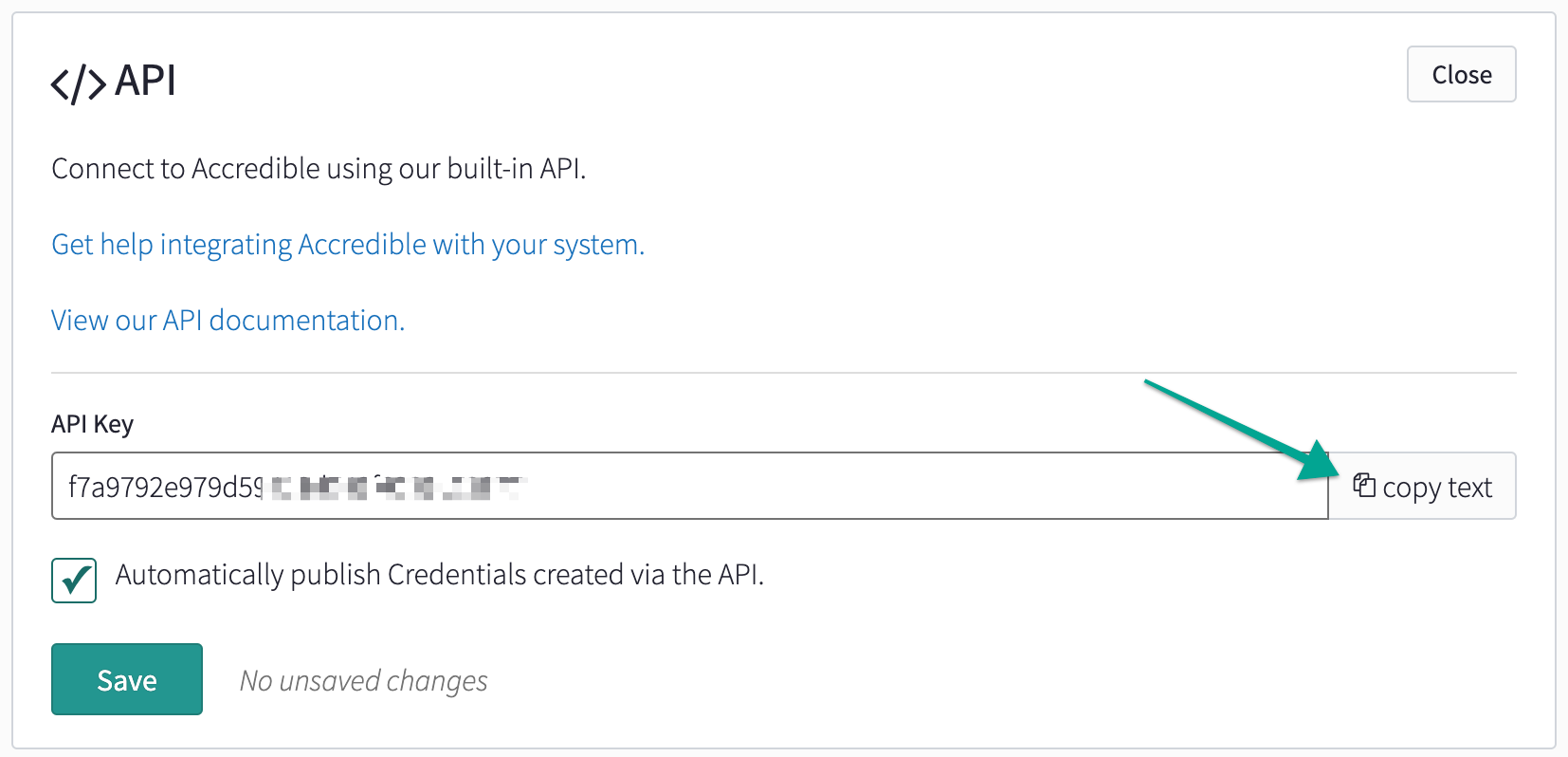Click inside the API Key field

click(690, 486)
